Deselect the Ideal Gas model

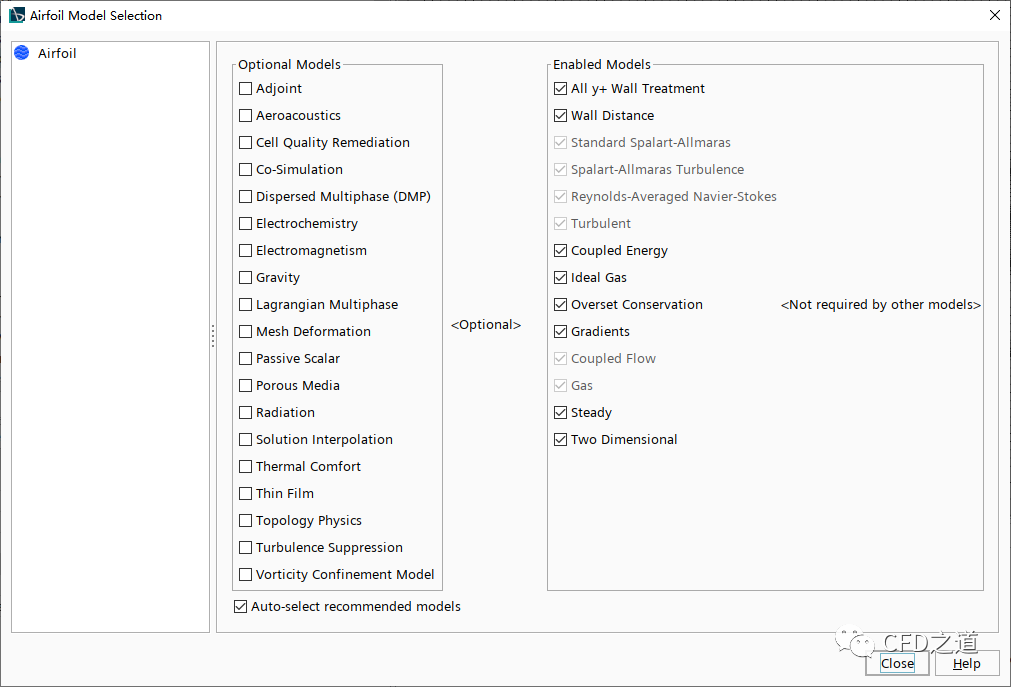pyautogui.click(x=561, y=277)
